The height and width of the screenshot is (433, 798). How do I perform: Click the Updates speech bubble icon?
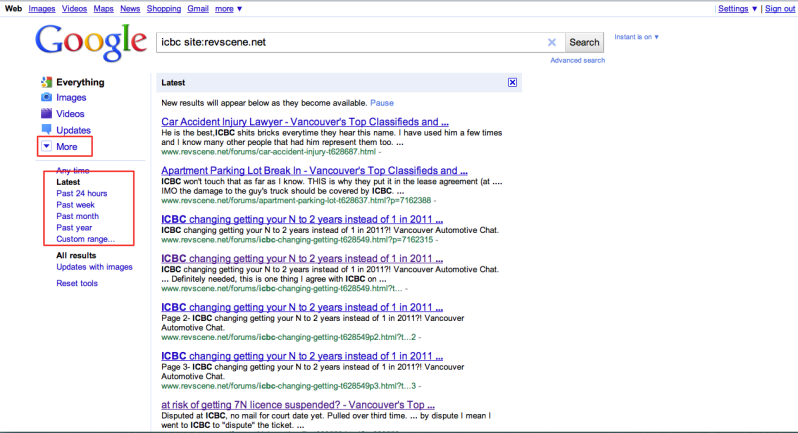(x=46, y=129)
